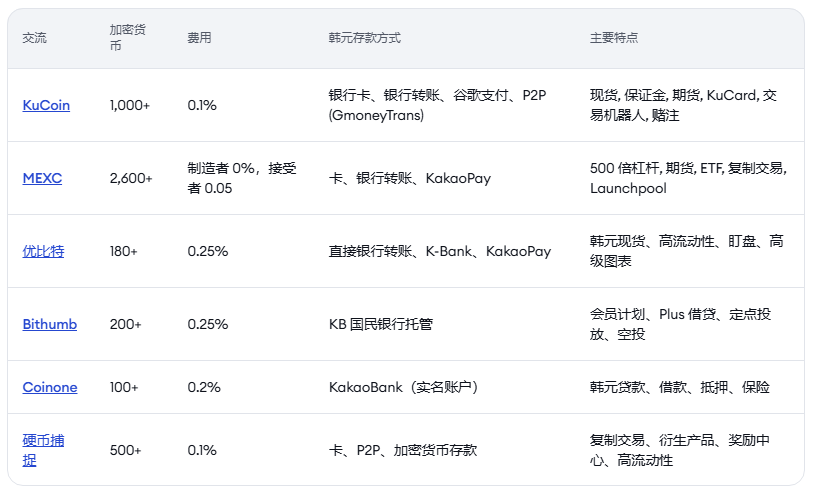The image size is (813, 492).
Task: Follow the Coinone exchange link
Action: click(50, 387)
